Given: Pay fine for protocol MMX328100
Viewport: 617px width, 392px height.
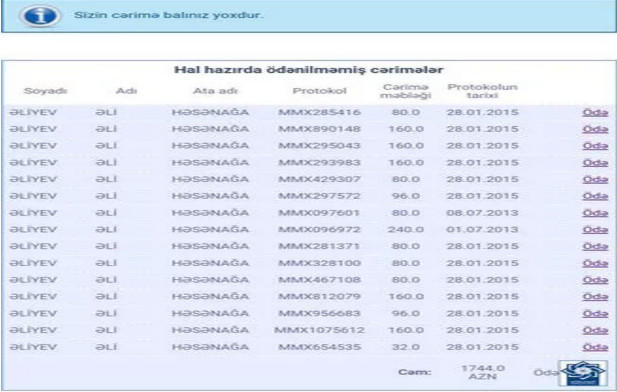Looking at the screenshot, I should (595, 263).
